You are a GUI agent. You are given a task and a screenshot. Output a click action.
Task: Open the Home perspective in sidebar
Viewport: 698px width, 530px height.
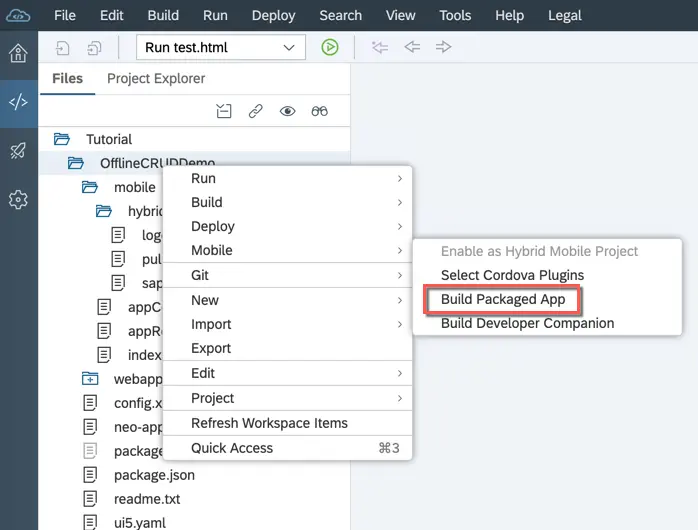tap(18, 53)
